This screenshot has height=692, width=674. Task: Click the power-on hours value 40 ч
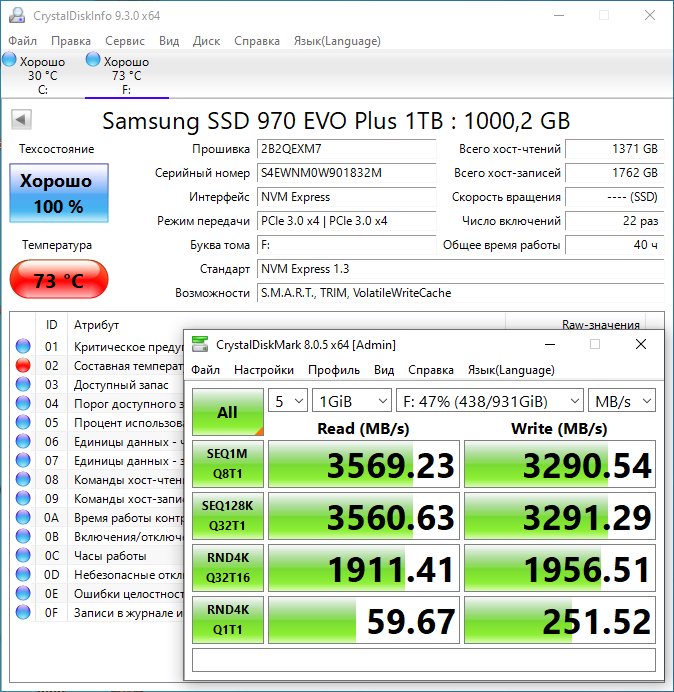click(614, 245)
